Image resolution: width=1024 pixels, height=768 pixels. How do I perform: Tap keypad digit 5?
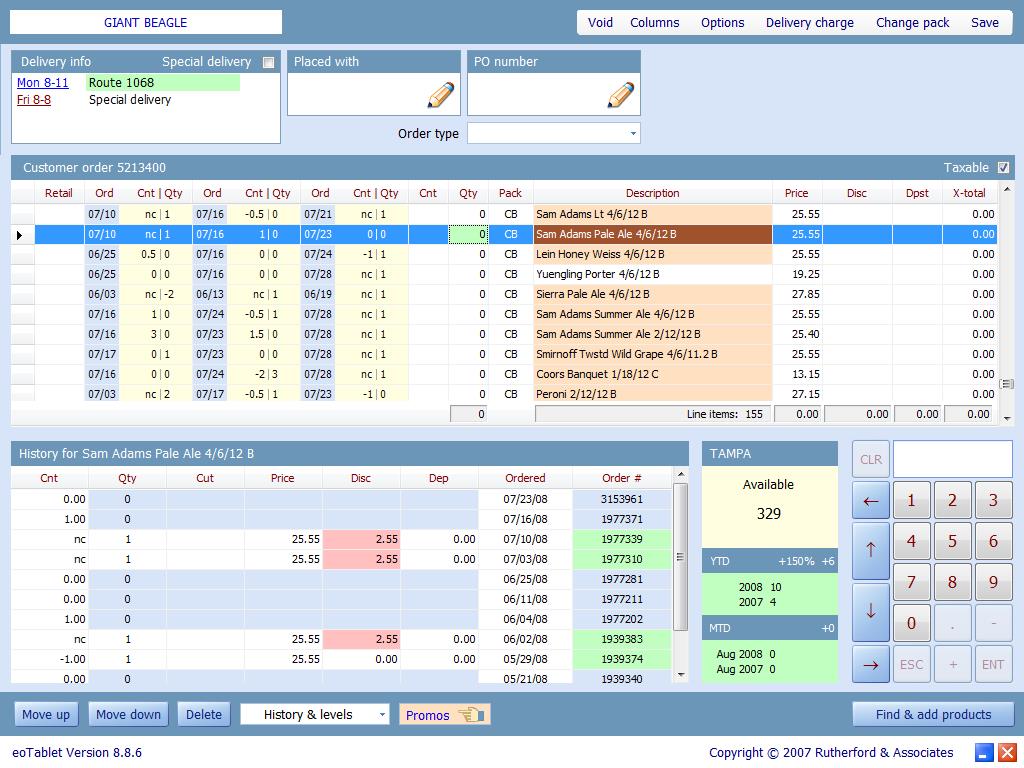pyautogui.click(x=952, y=541)
